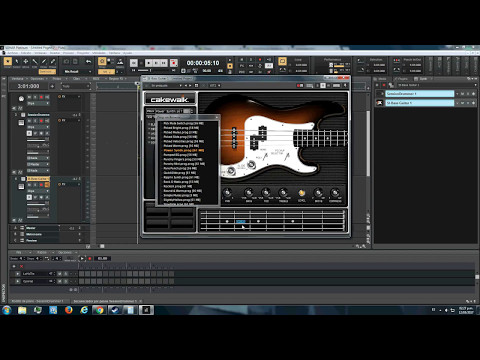Select SessionDrummer 1 in the synth rack
The image size is (480, 360).
point(420,94)
